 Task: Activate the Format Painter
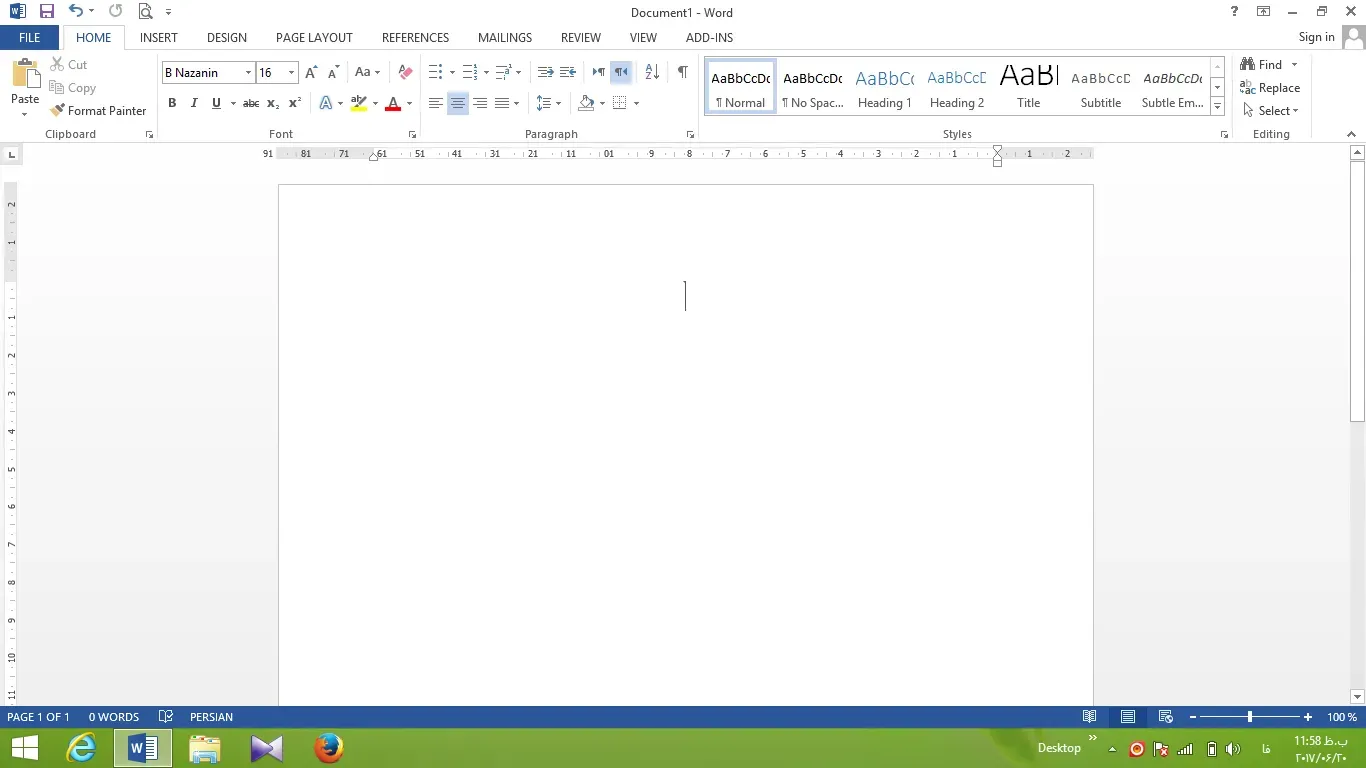coord(98,111)
